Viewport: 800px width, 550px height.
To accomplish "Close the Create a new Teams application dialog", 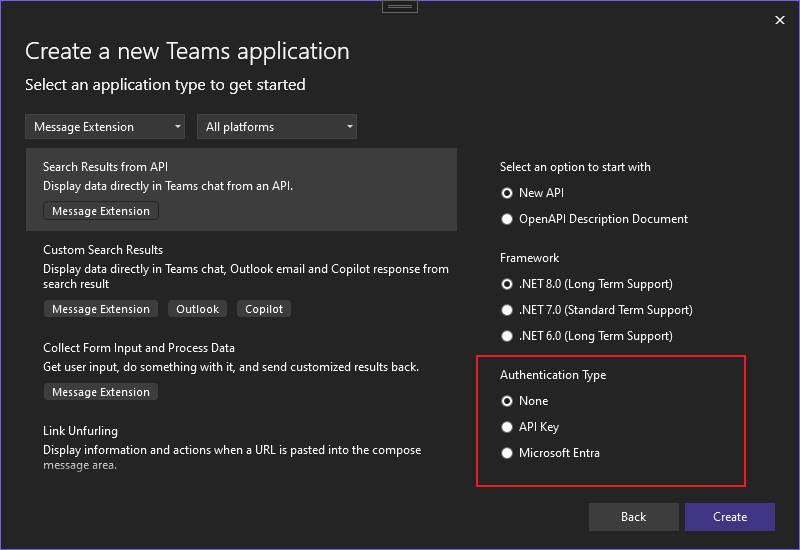I will pyautogui.click(x=780, y=20).
